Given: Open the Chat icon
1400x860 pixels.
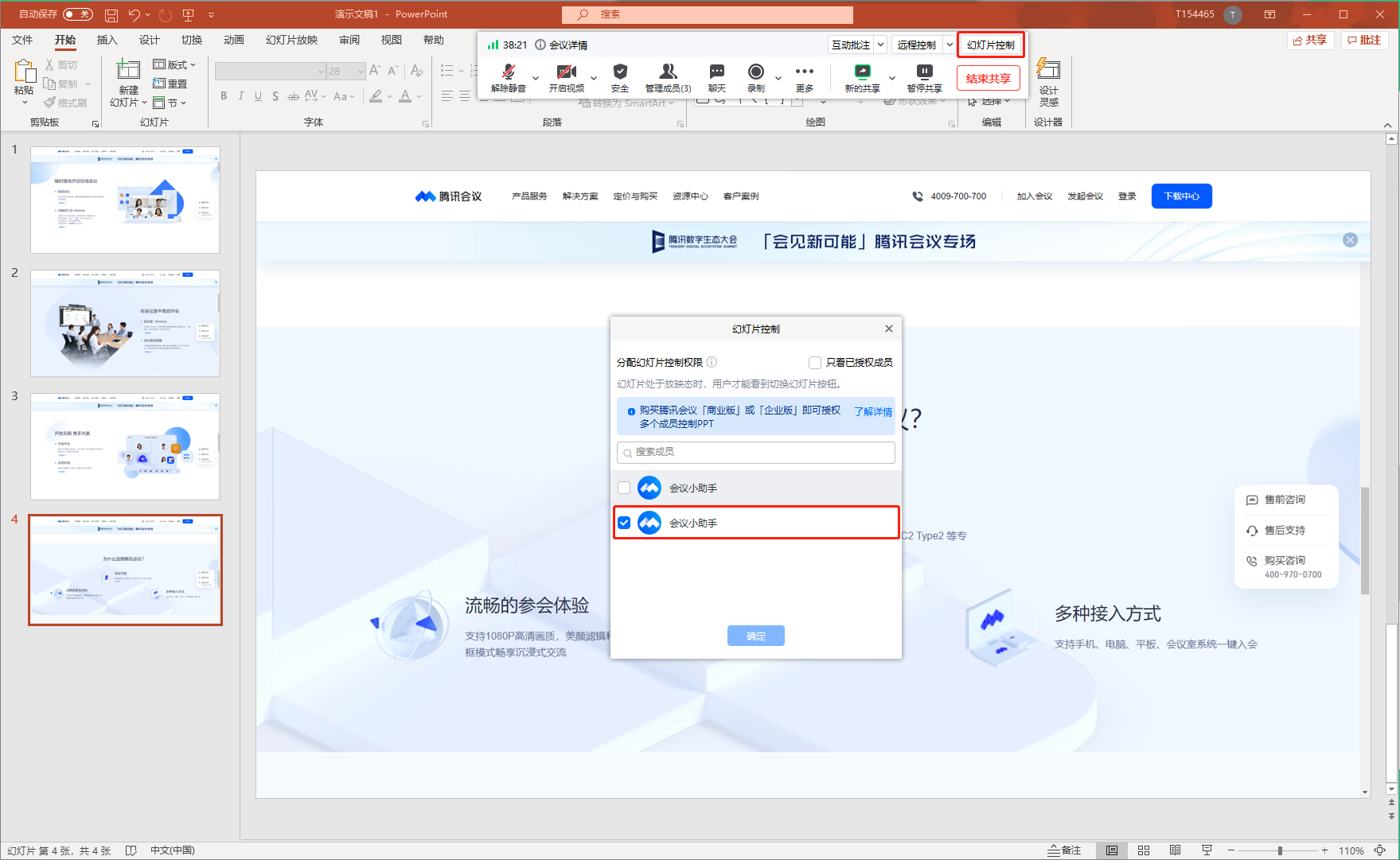Looking at the screenshot, I should tap(716, 78).
